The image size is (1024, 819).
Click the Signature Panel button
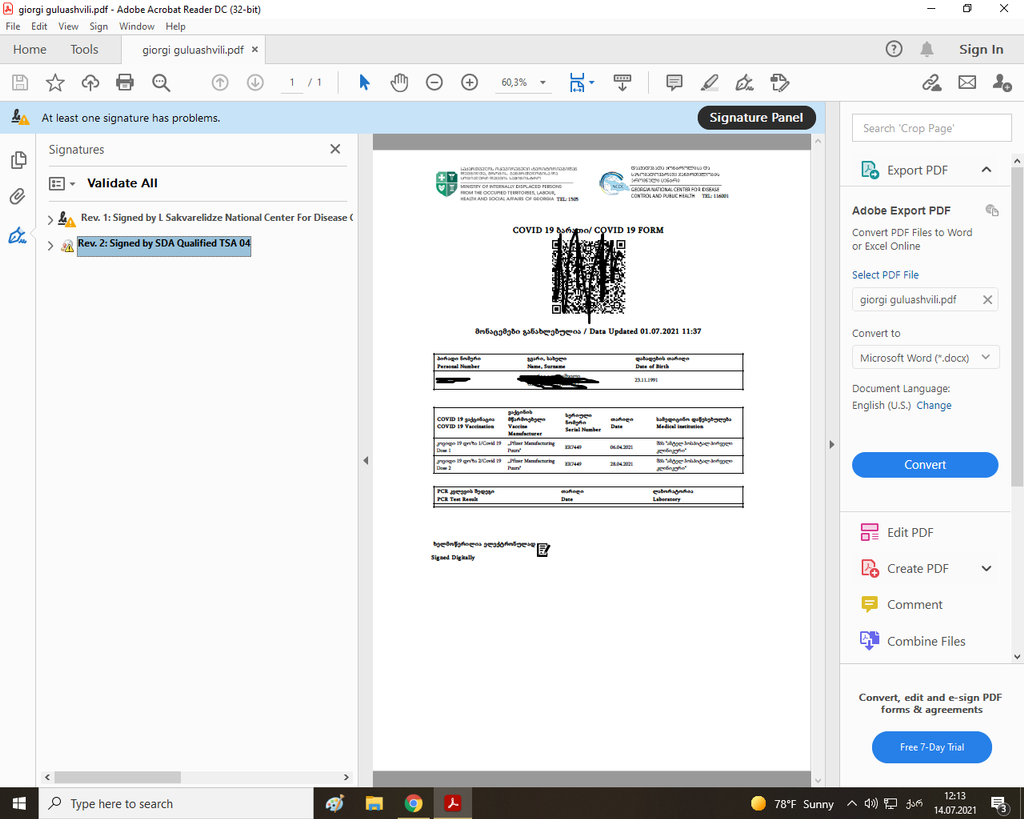[x=756, y=118]
